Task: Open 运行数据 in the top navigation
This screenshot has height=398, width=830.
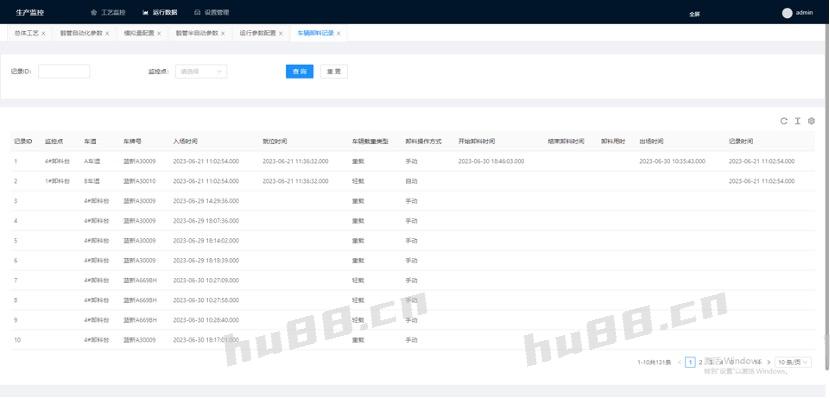Action: (160, 12)
